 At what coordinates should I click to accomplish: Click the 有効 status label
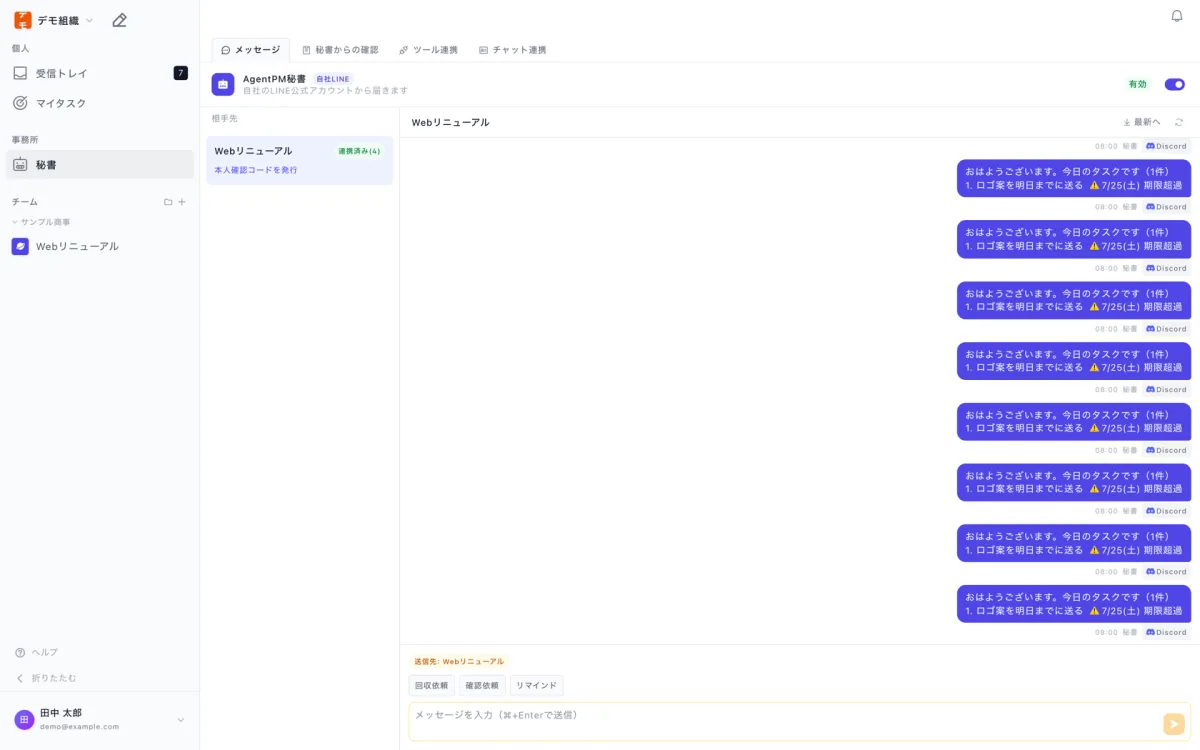tap(1138, 84)
